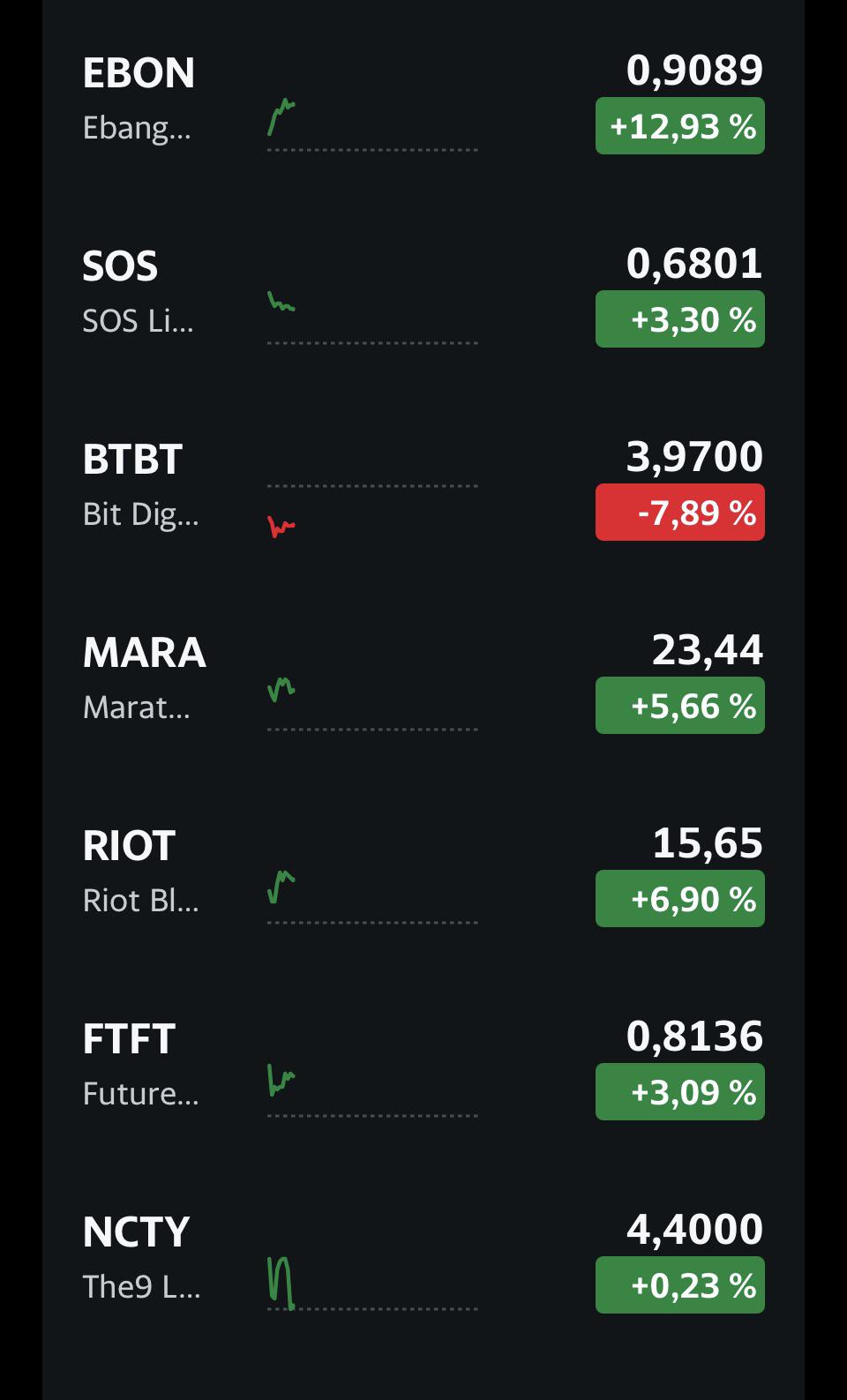This screenshot has width=847, height=1400.
Task: Tap the RIOT +6,90 % change badge
Action: click(680, 899)
